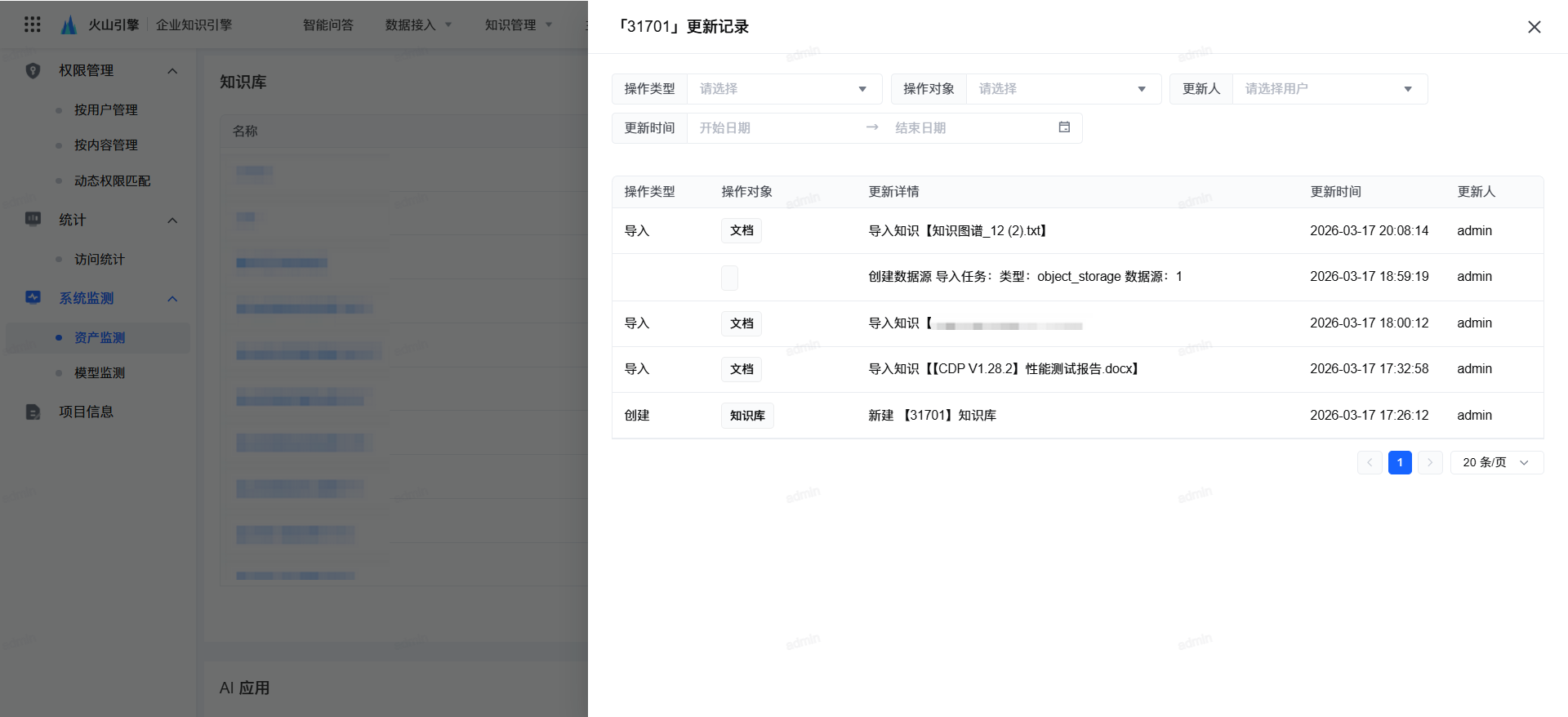1568x717 pixels.
Task: Select 模型监测 in the sidebar
Action: pos(100,372)
